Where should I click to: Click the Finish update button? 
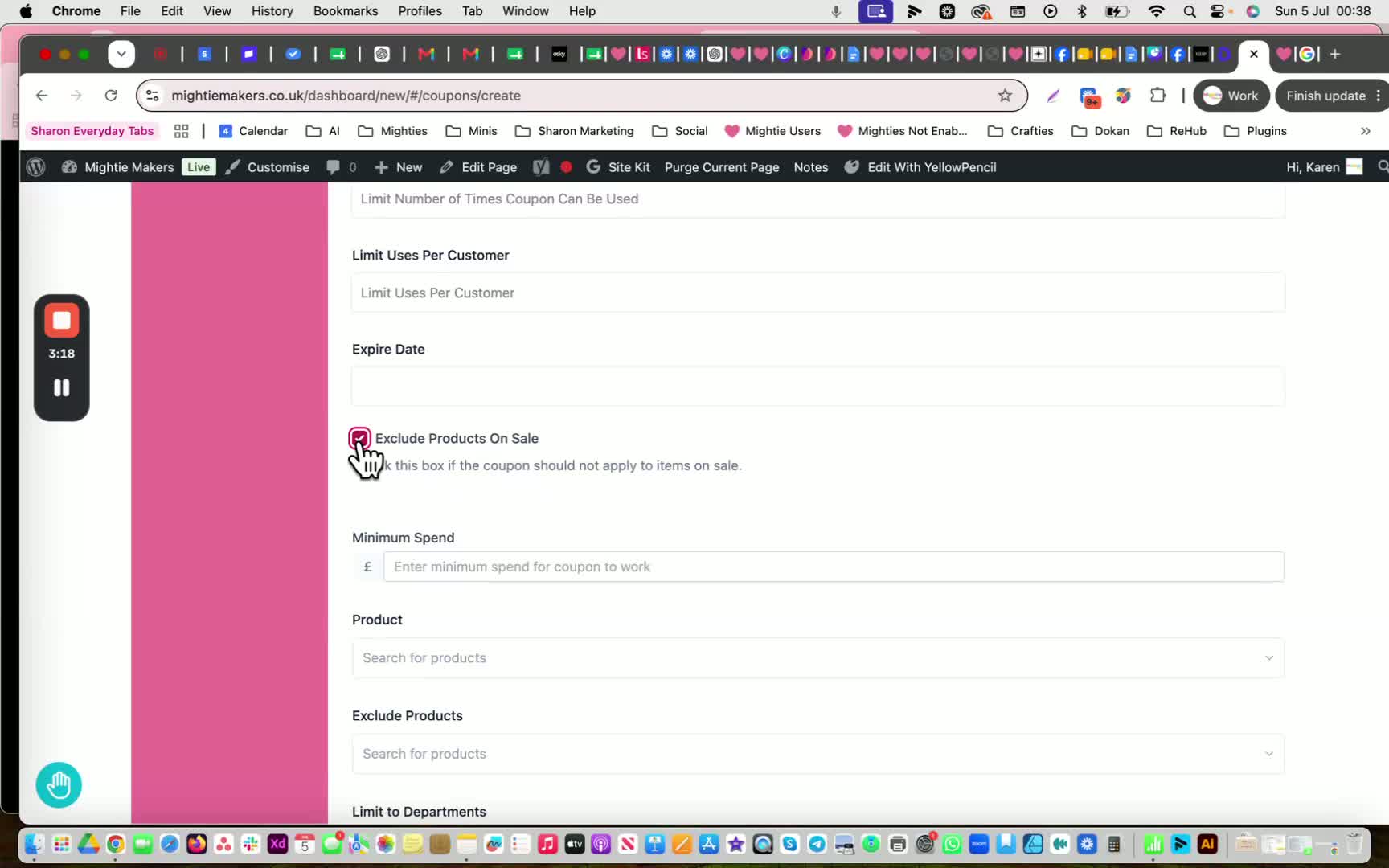click(1332, 96)
